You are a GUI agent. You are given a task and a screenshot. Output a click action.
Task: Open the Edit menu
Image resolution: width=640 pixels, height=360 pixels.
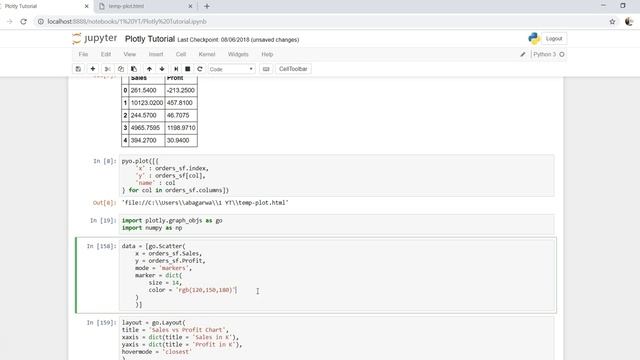click(x=106, y=54)
